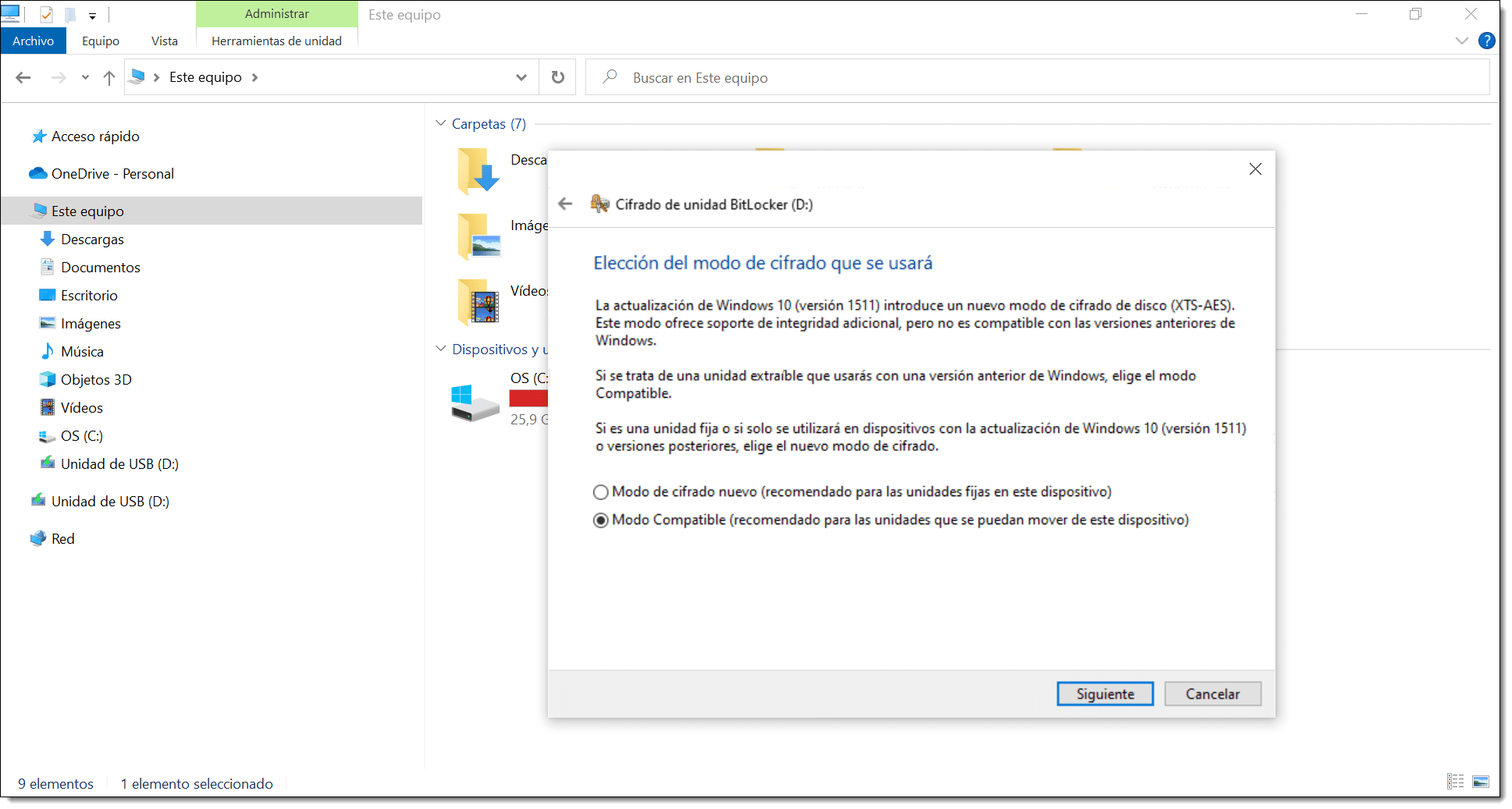Image resolution: width=1512 pixels, height=809 pixels.
Task: Click the root chevron before Este equipo breadcrumb
Action: [x=157, y=77]
